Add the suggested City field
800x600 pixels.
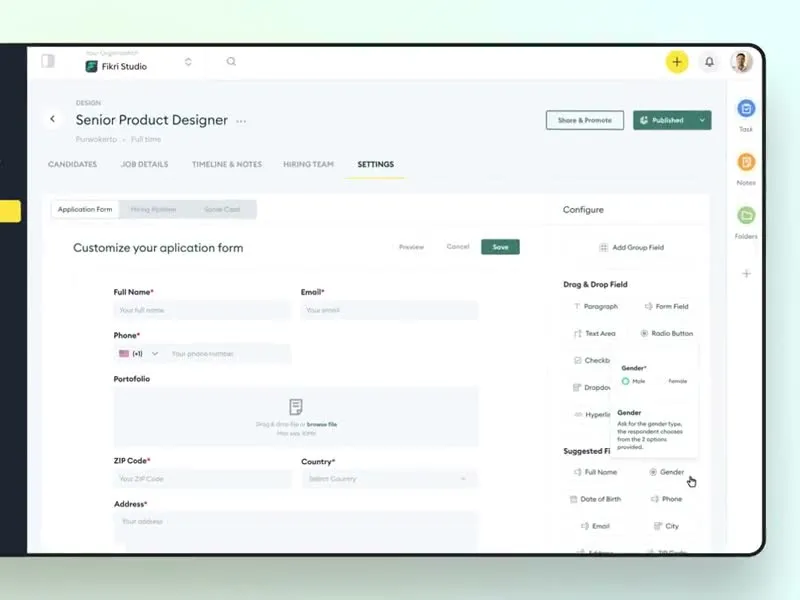(666, 526)
